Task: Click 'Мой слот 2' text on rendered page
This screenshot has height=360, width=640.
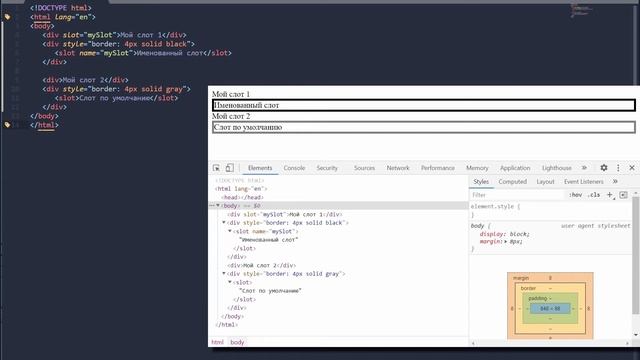Action: click(231, 116)
